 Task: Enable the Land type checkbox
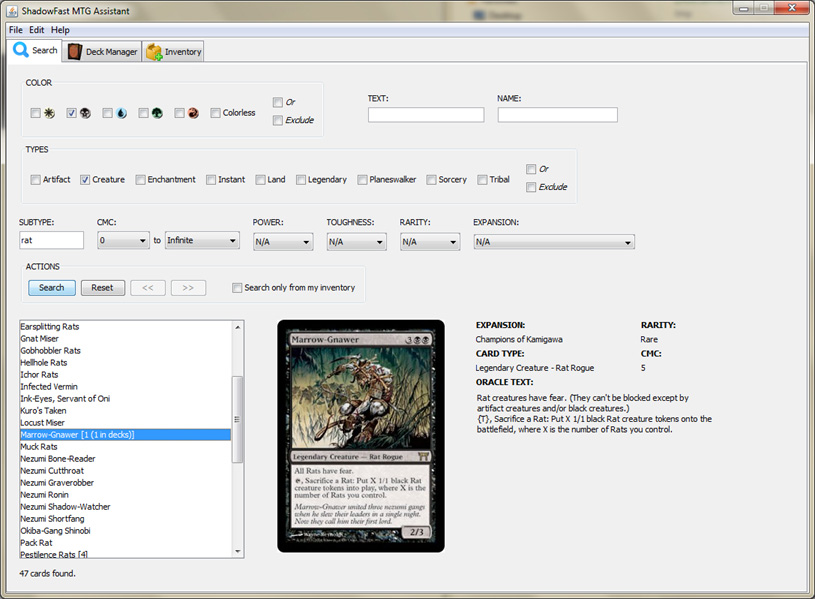(x=260, y=179)
